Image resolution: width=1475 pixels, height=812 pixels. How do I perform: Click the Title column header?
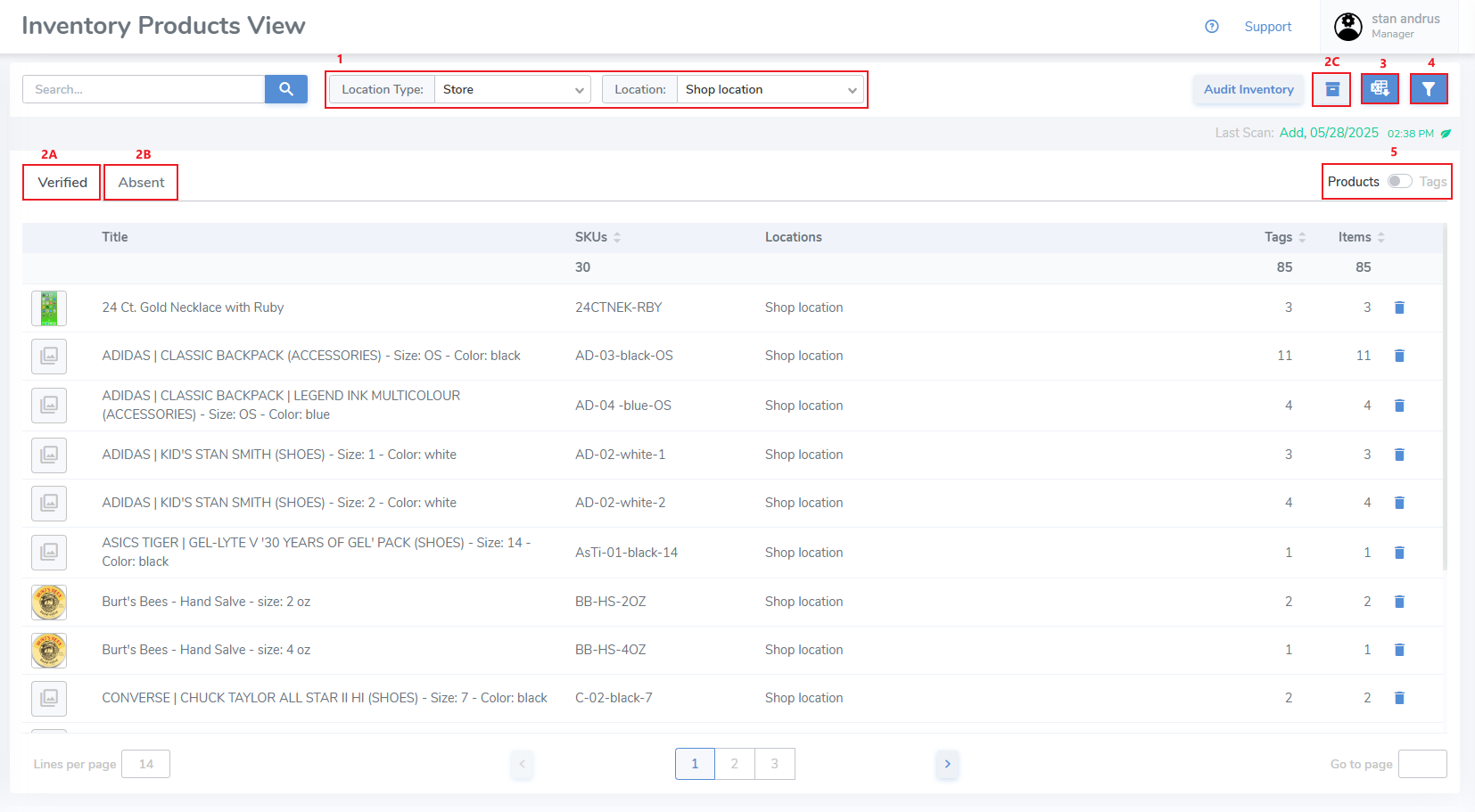[115, 237]
